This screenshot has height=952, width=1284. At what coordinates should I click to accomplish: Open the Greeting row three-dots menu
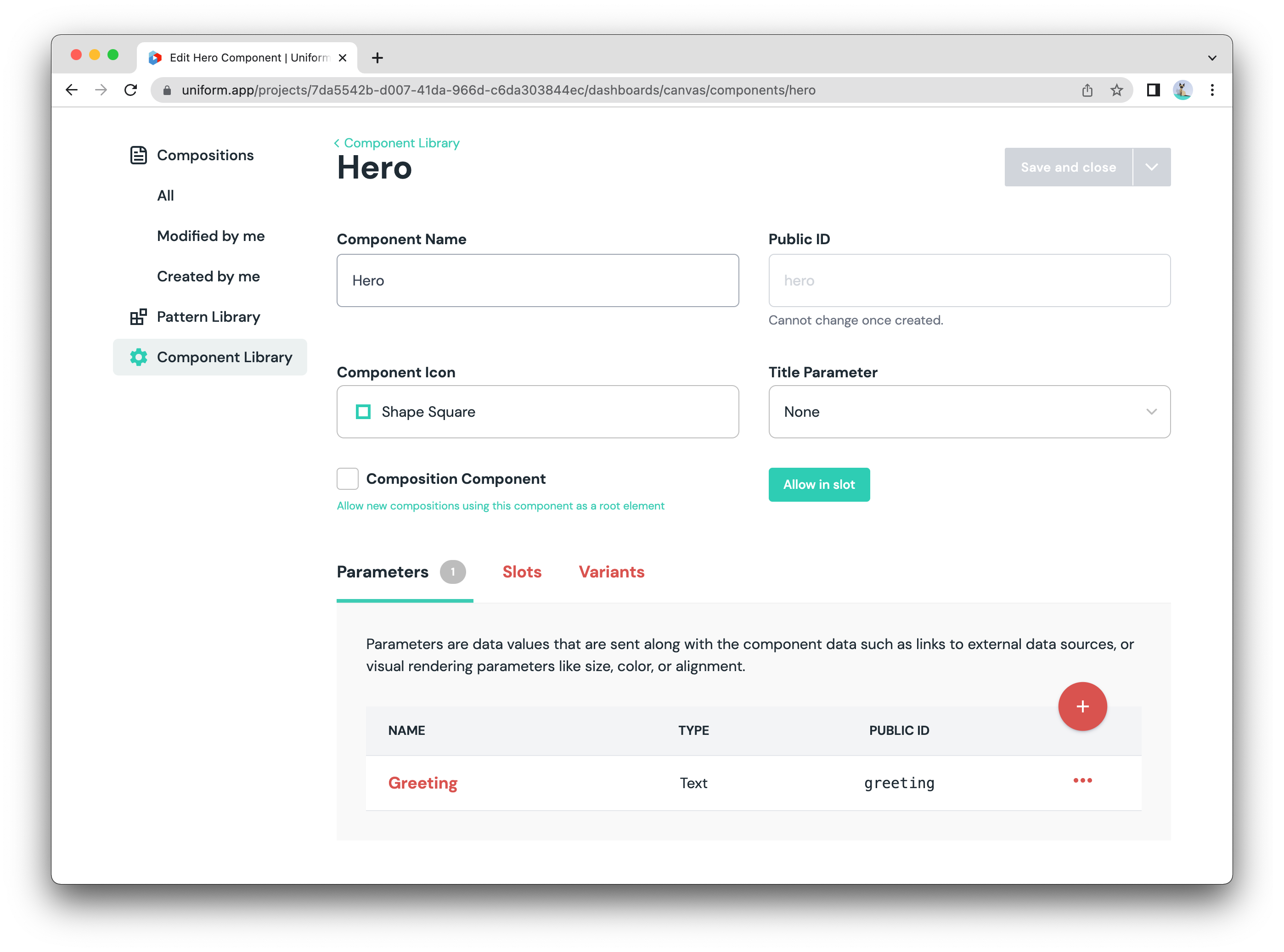pyautogui.click(x=1082, y=780)
